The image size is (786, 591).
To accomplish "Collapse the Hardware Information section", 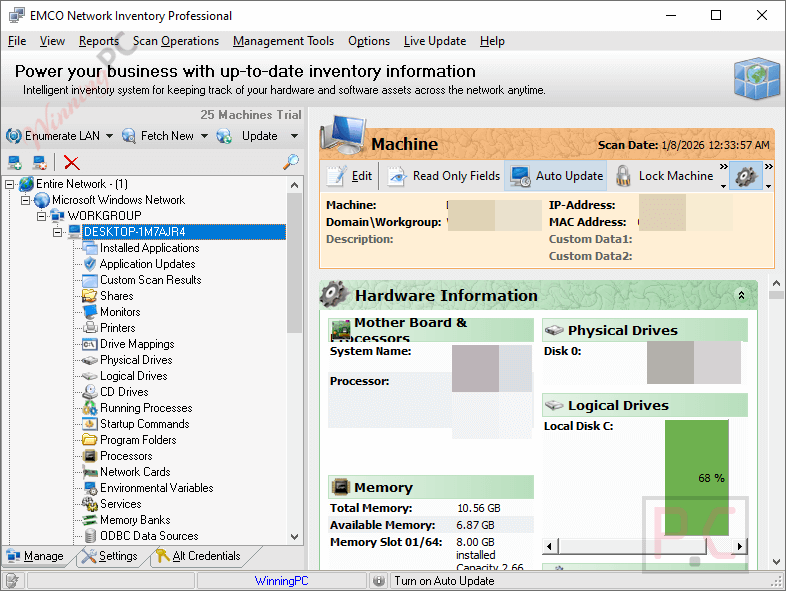I will click(x=741, y=295).
